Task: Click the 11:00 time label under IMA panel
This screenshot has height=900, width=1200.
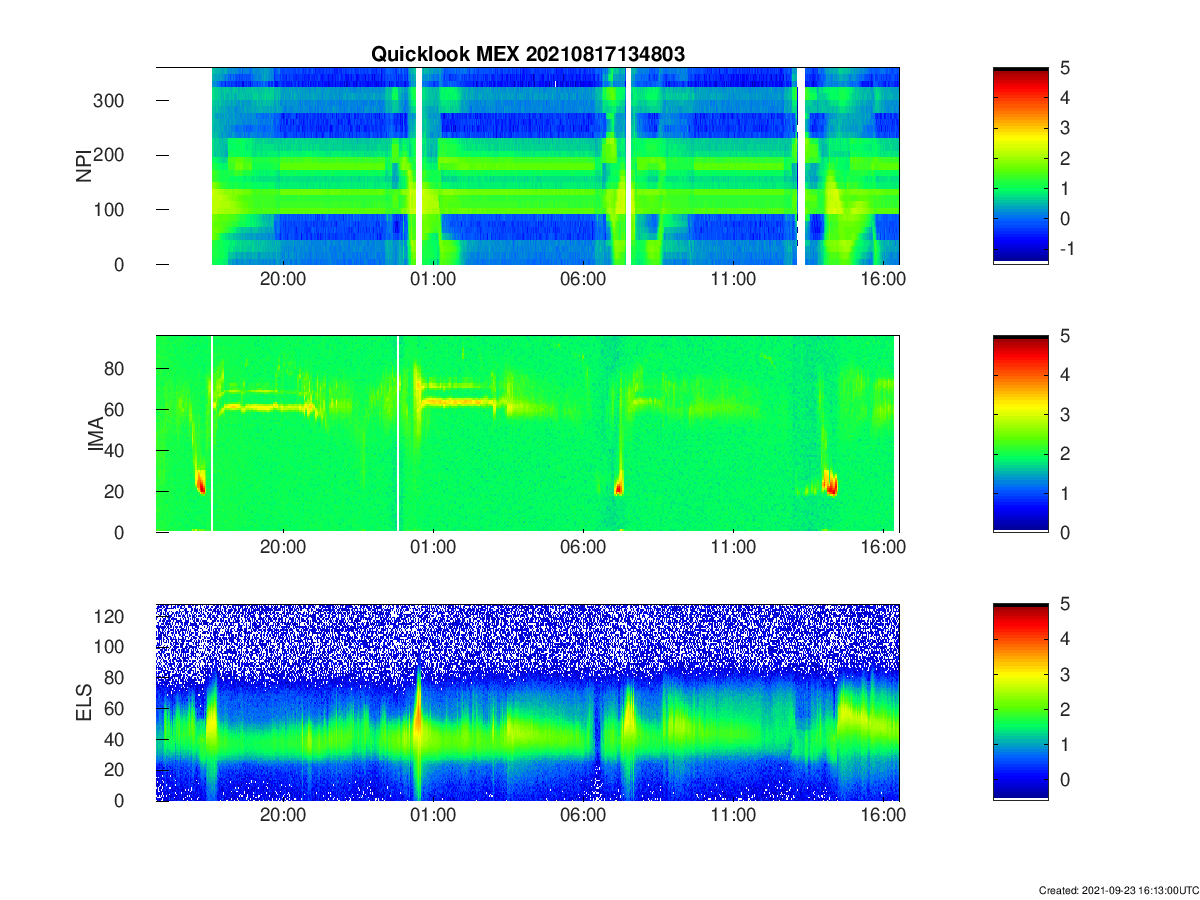Action: [733, 547]
